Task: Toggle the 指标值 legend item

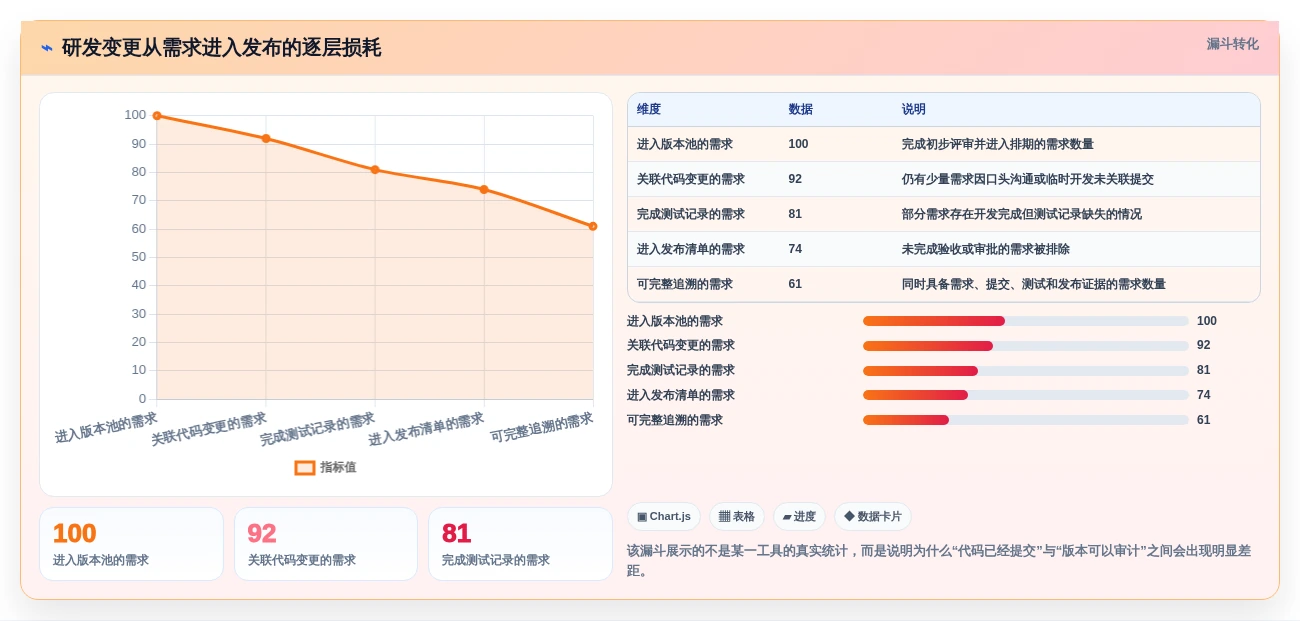Action: [x=325, y=467]
